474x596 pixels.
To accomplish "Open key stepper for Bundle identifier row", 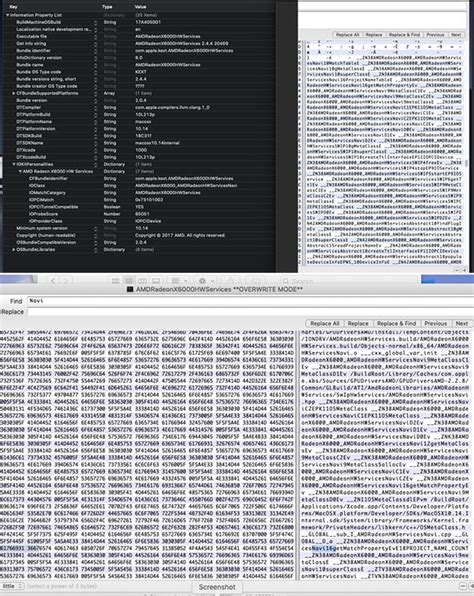I will 95,51.
